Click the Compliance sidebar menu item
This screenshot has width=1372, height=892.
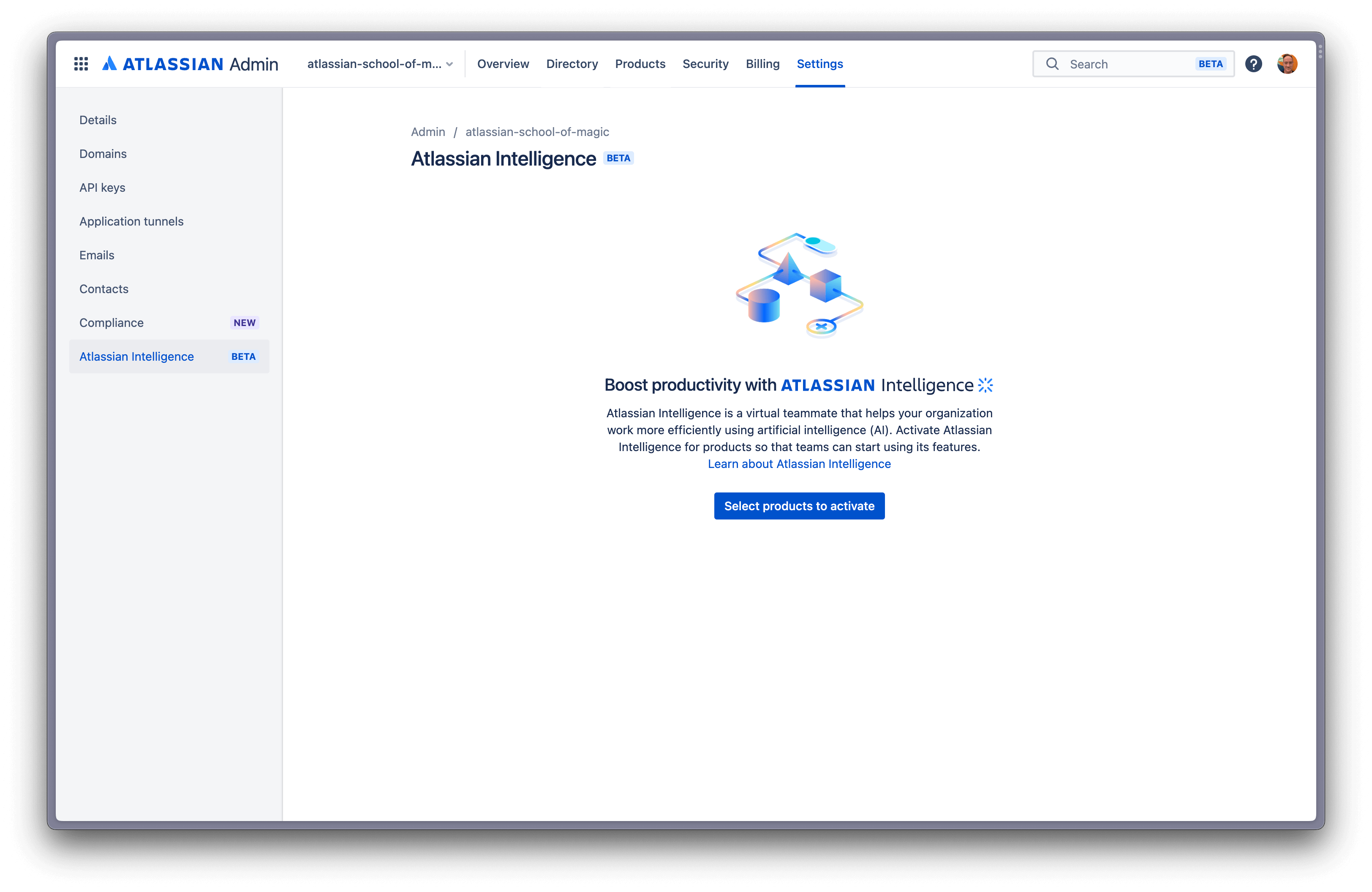point(111,322)
